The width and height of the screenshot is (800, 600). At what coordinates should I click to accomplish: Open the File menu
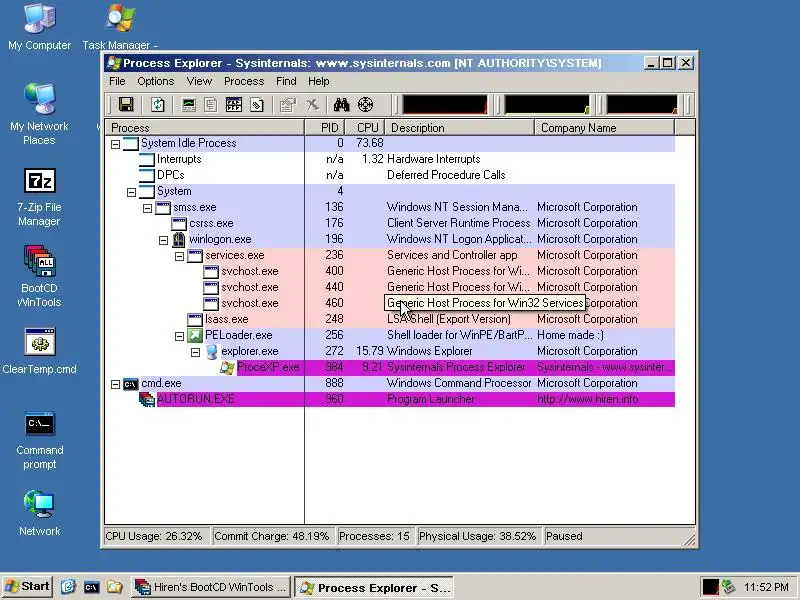coord(117,81)
